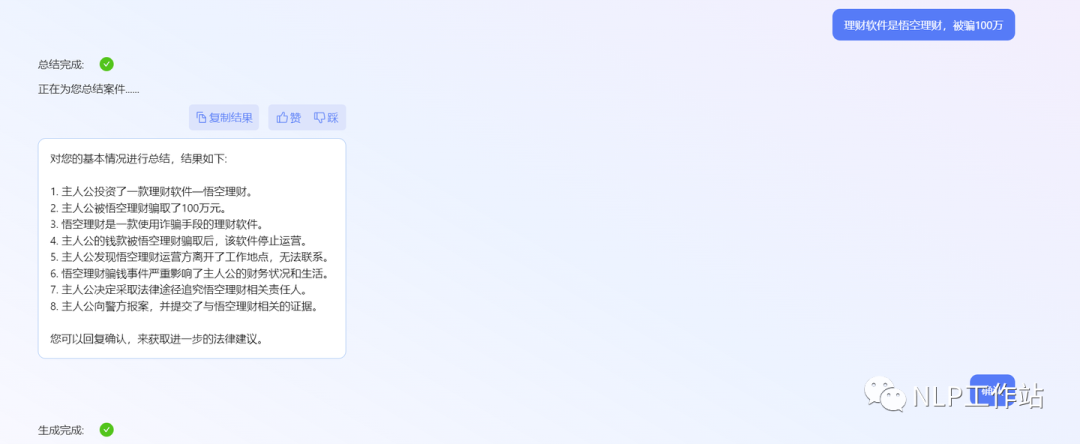Give a thumbs-up with the 赞 icon

(282, 118)
